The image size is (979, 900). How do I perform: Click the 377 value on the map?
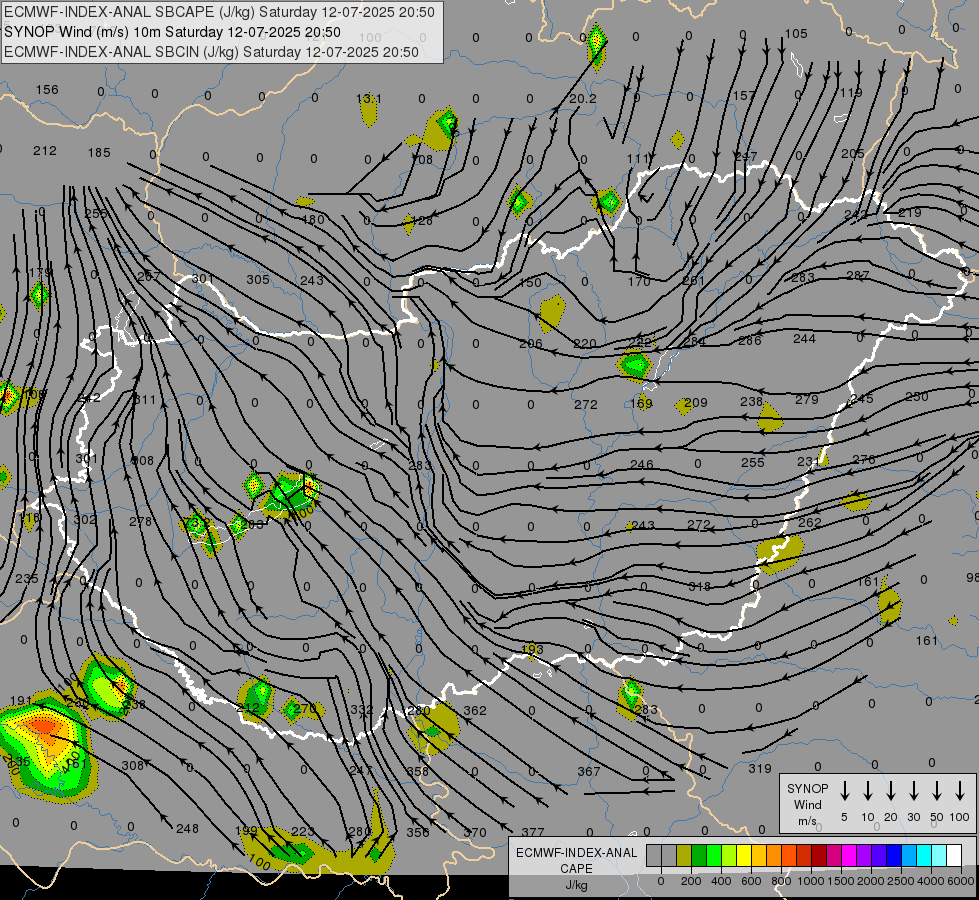(533, 832)
